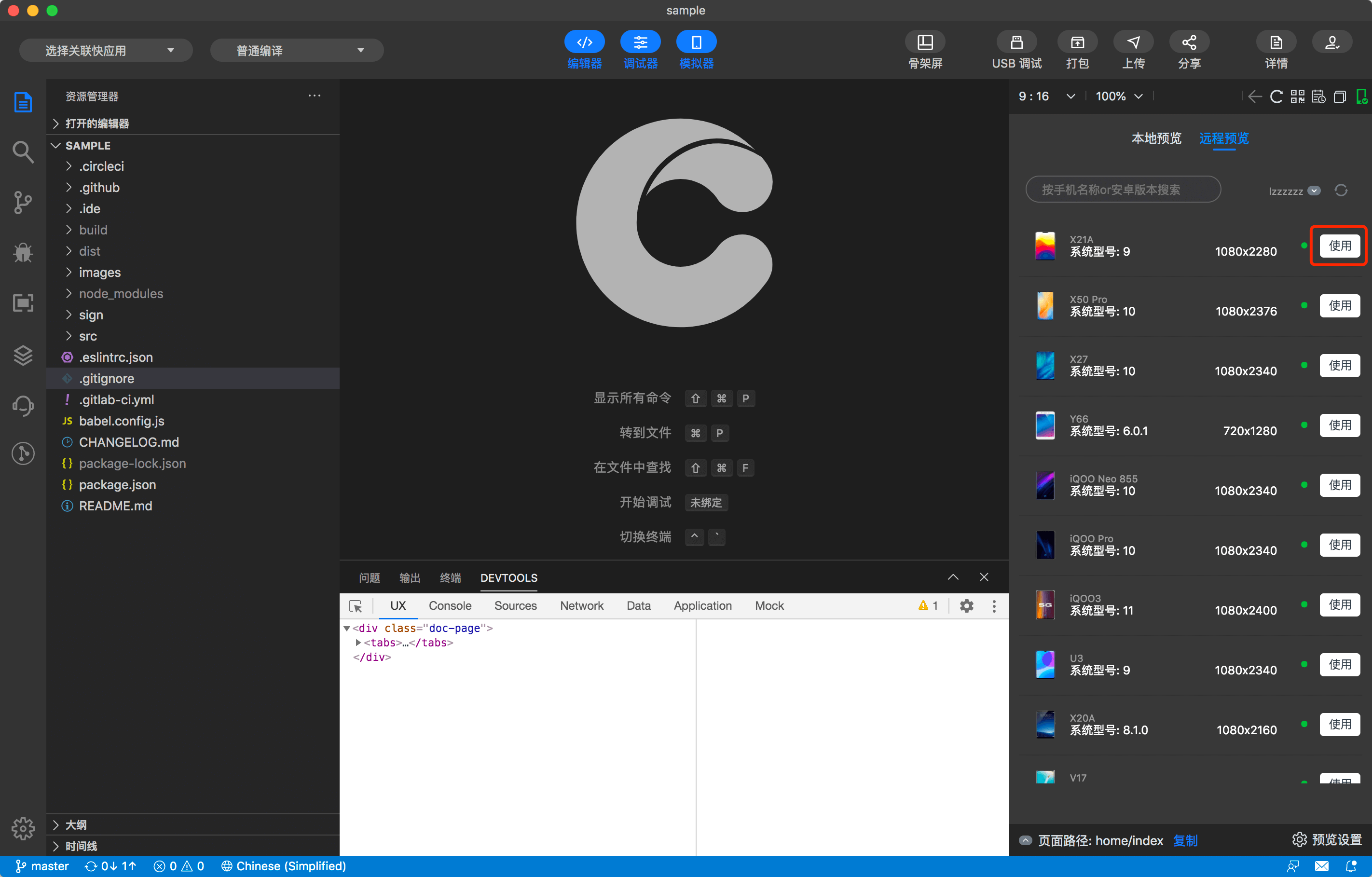Click the 打包 package icon
Image resolution: width=1372 pixels, height=877 pixels.
click(x=1077, y=42)
